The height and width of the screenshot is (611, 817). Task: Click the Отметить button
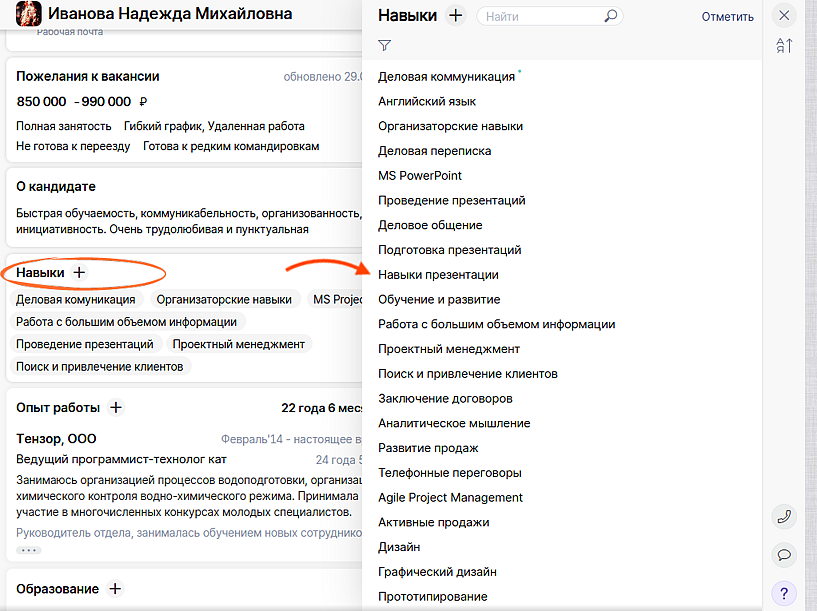pos(727,17)
